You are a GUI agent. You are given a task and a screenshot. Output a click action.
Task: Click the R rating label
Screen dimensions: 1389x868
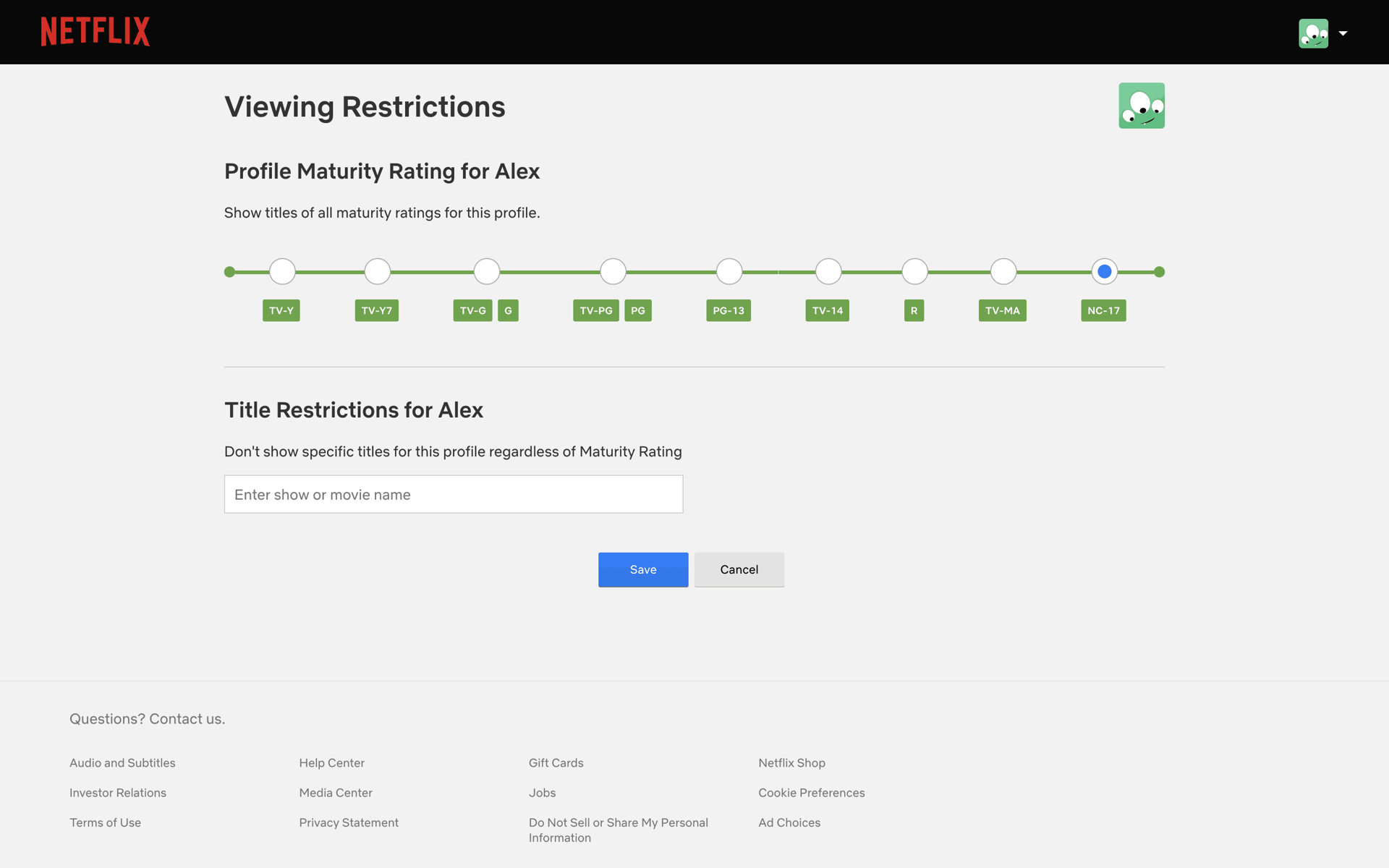click(x=914, y=310)
